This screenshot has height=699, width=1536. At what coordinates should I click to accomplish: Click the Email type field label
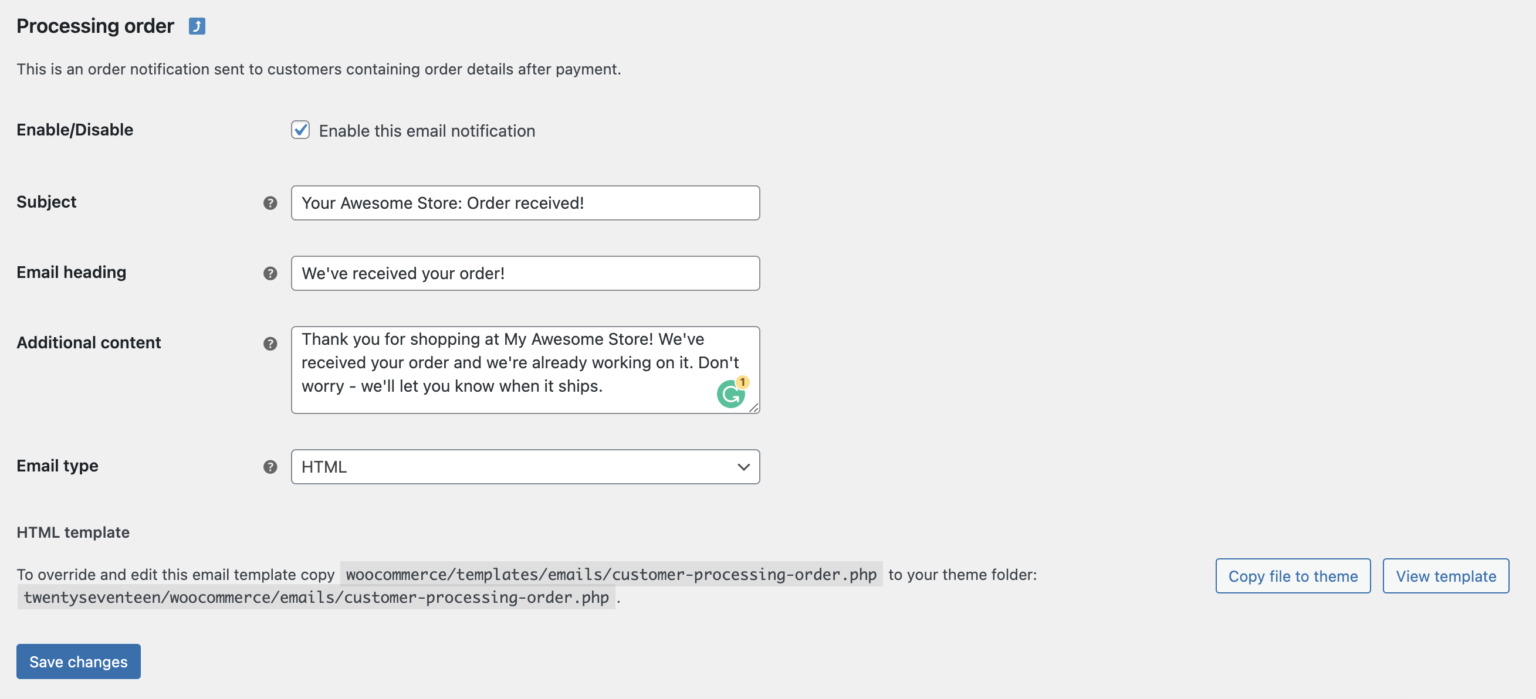[x=58, y=466]
